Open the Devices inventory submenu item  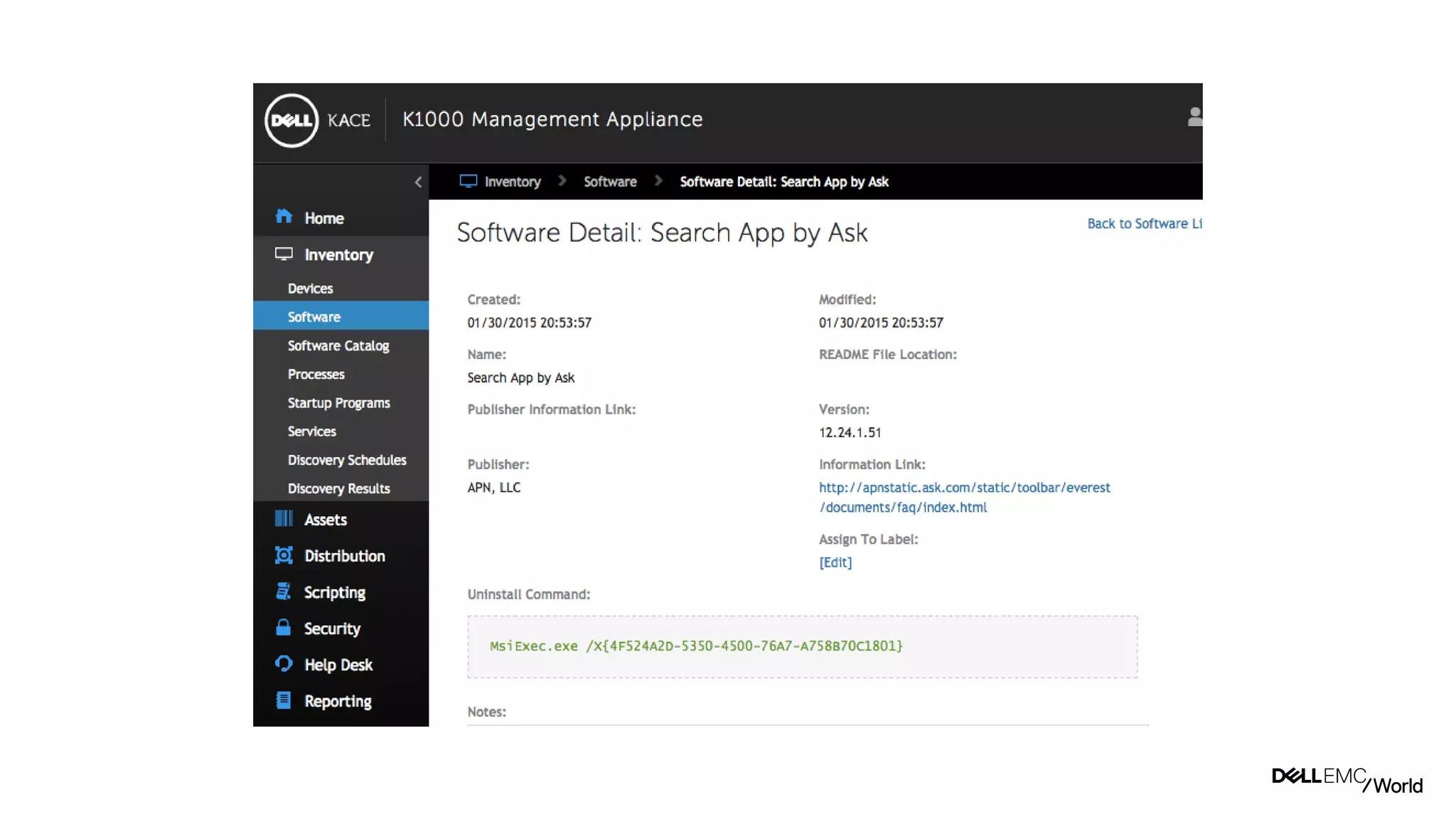310,288
